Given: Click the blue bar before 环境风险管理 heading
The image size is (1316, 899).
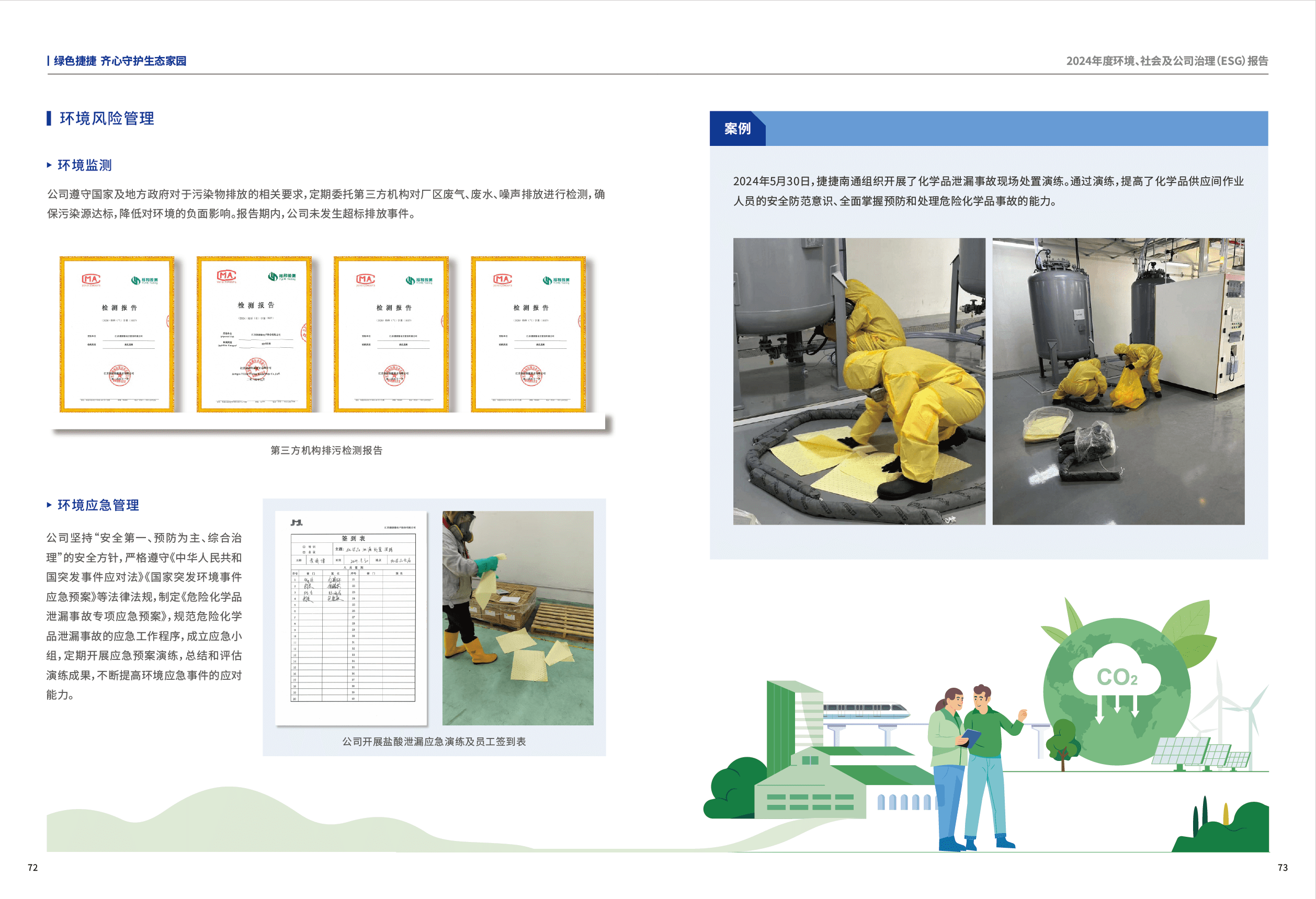Looking at the screenshot, I should [49, 118].
